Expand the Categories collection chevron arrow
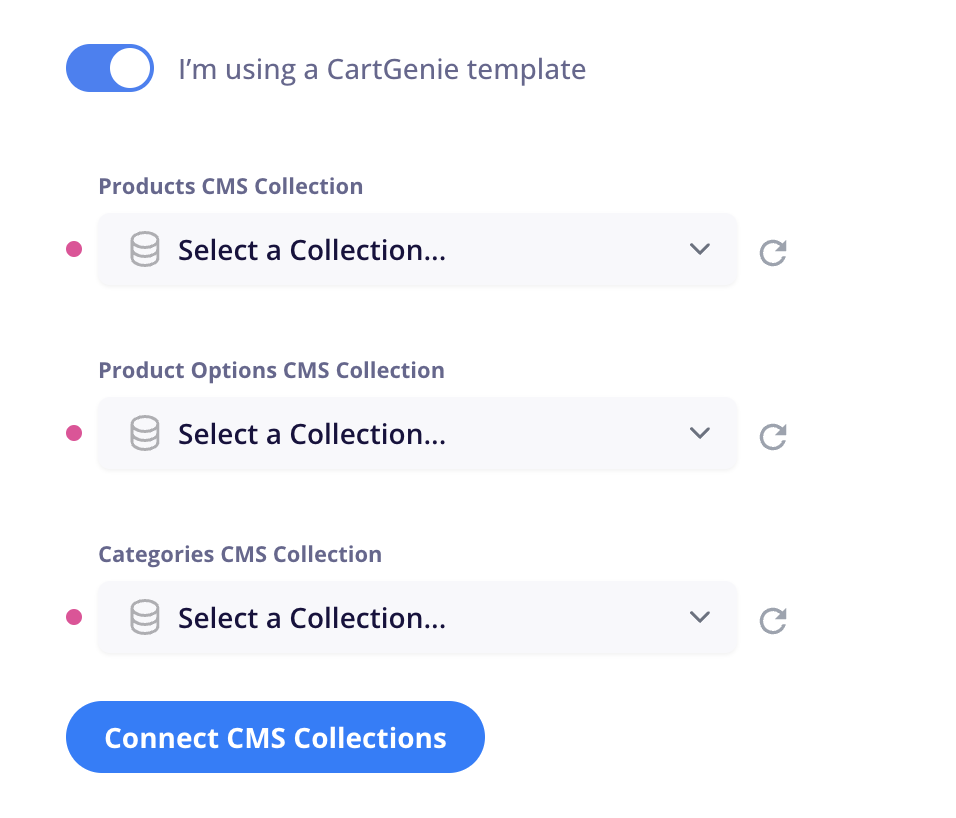Screen dimensions: 956x818 coord(700,617)
